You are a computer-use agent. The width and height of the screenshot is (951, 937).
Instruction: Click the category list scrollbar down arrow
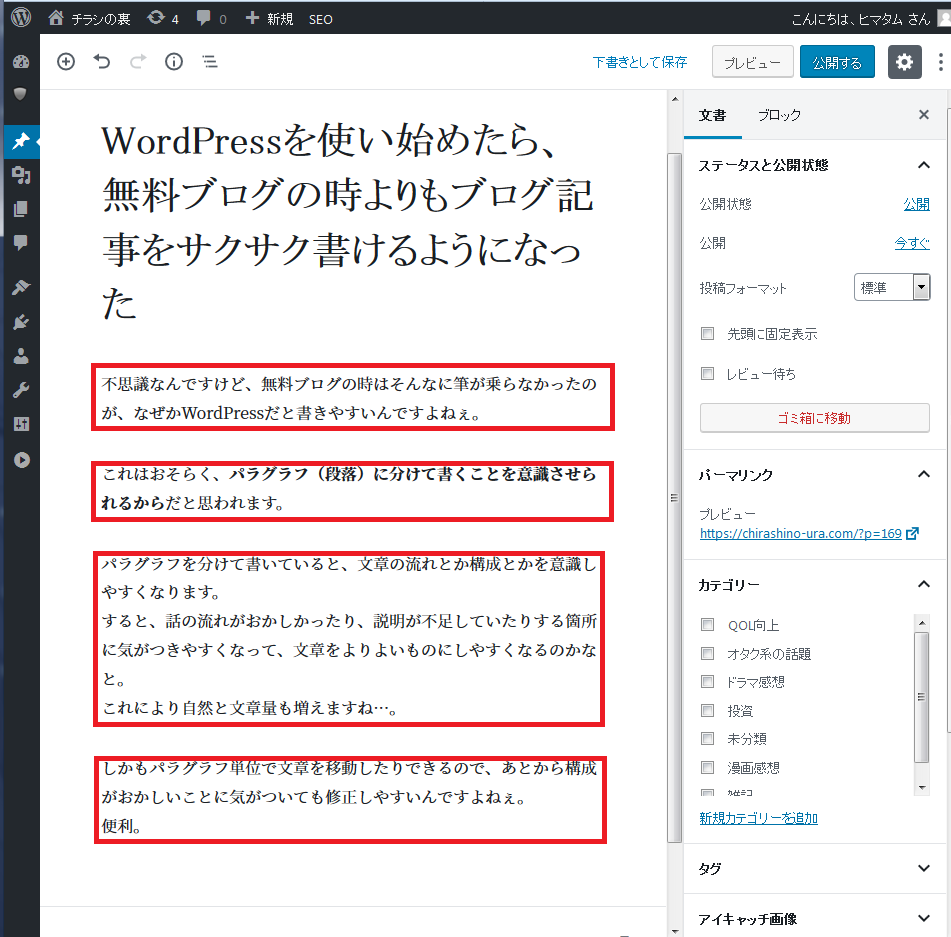922,787
